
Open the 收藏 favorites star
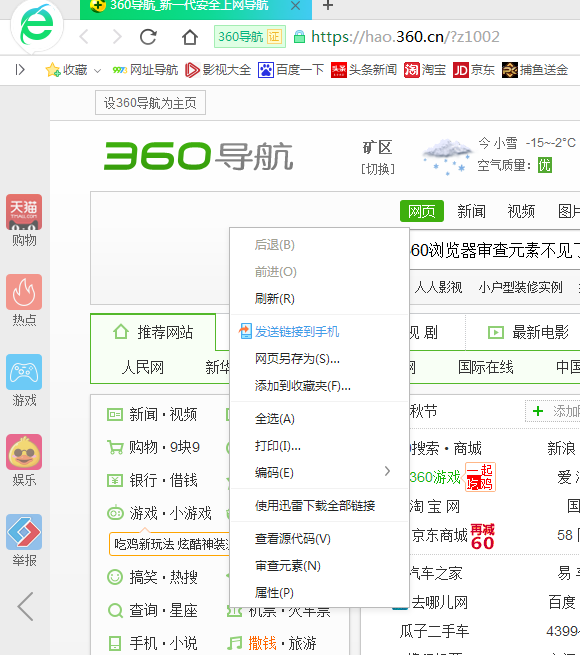point(53,70)
